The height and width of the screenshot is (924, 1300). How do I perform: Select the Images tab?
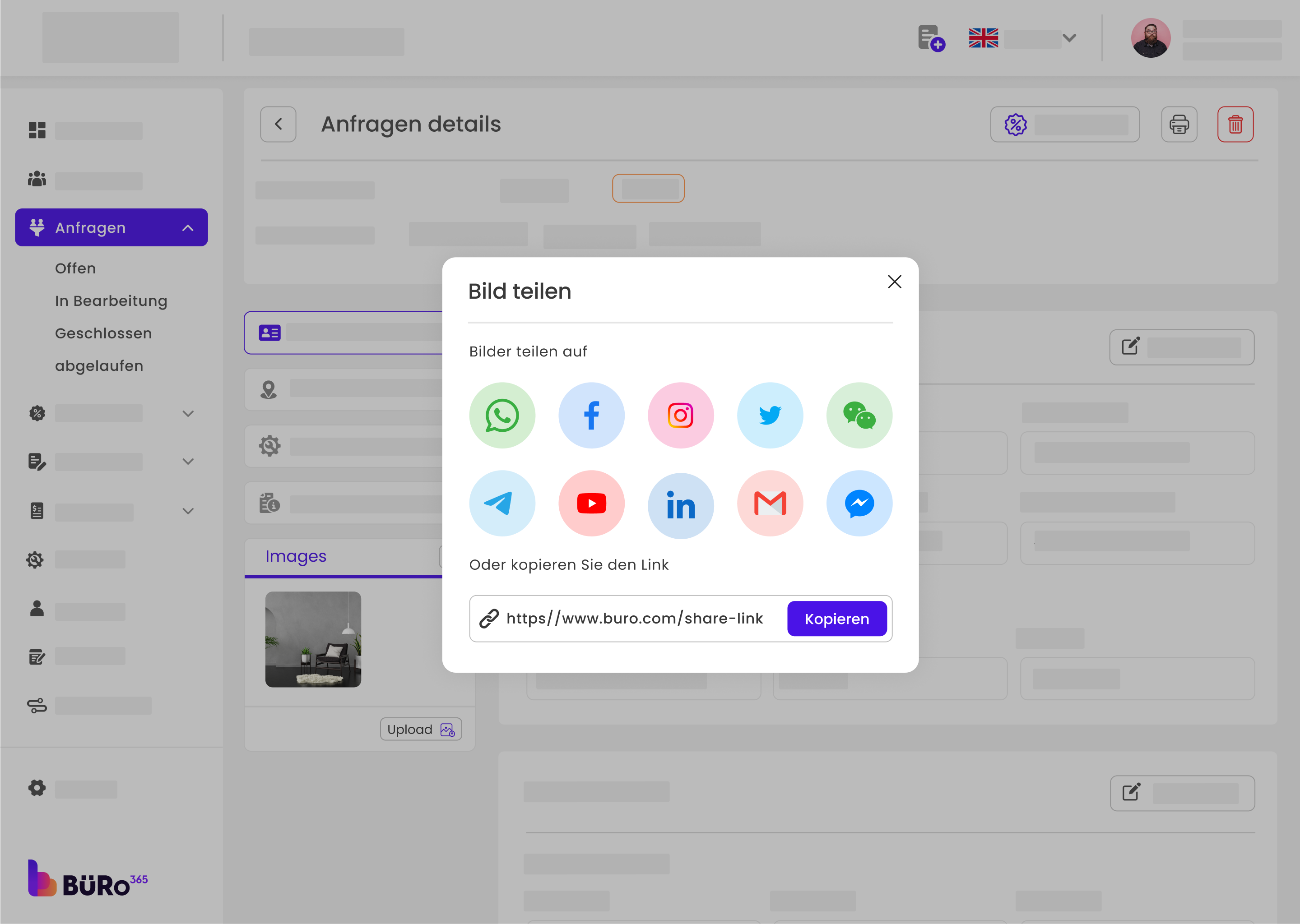pos(295,556)
